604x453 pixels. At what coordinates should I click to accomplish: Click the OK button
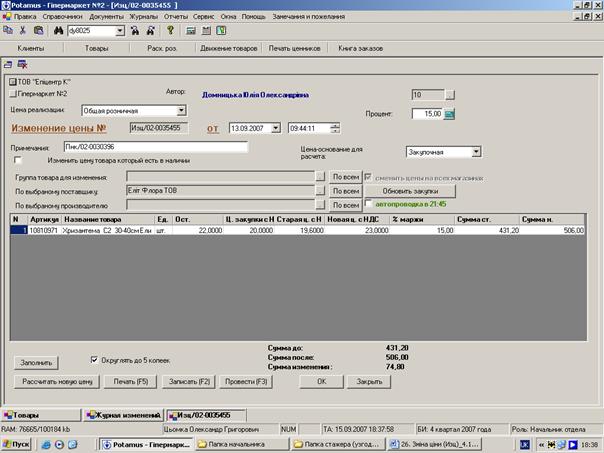[x=322, y=382]
